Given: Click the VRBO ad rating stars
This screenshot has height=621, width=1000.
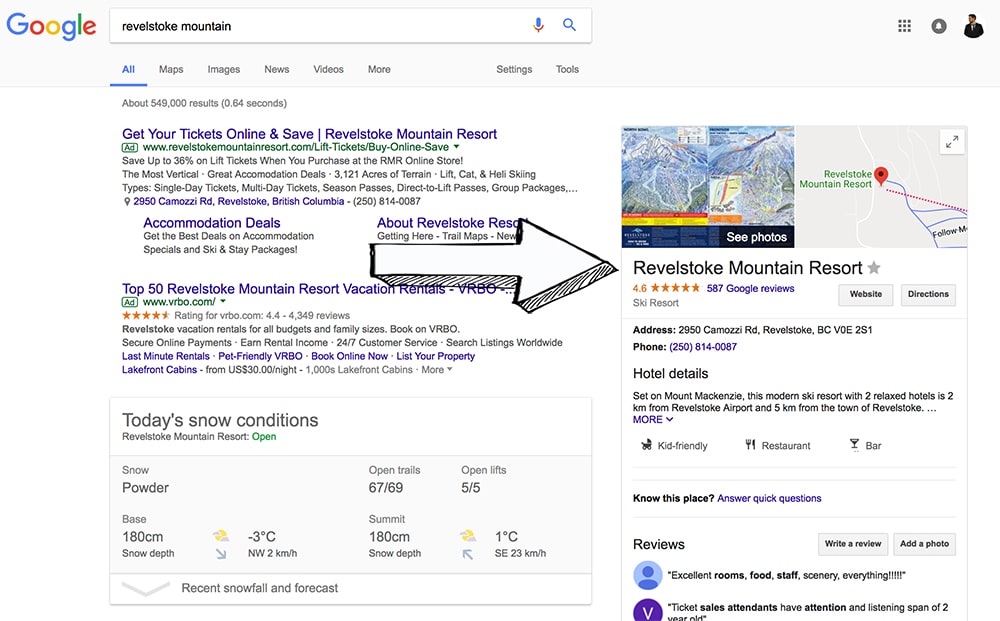Looking at the screenshot, I should tap(146, 316).
